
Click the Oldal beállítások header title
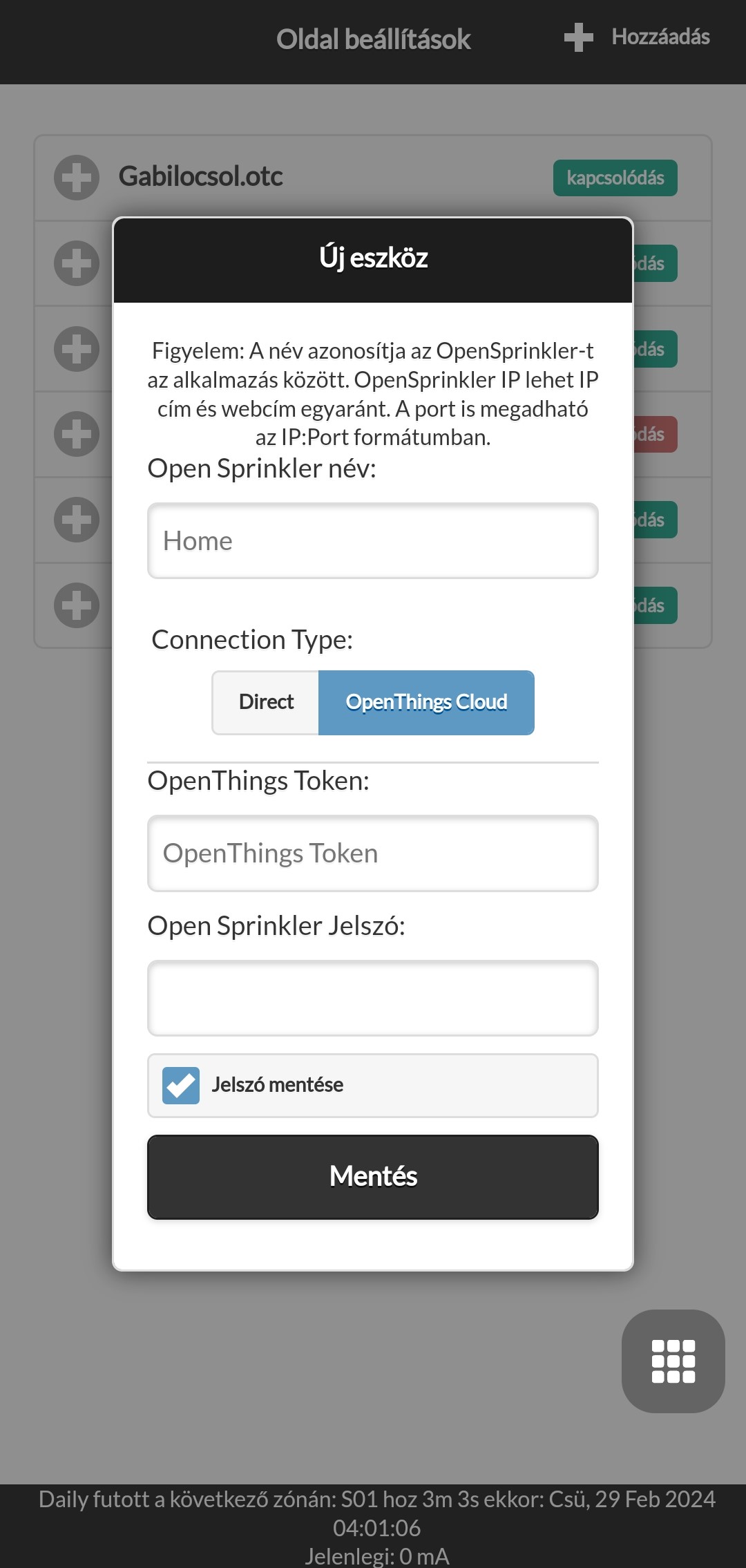click(373, 39)
